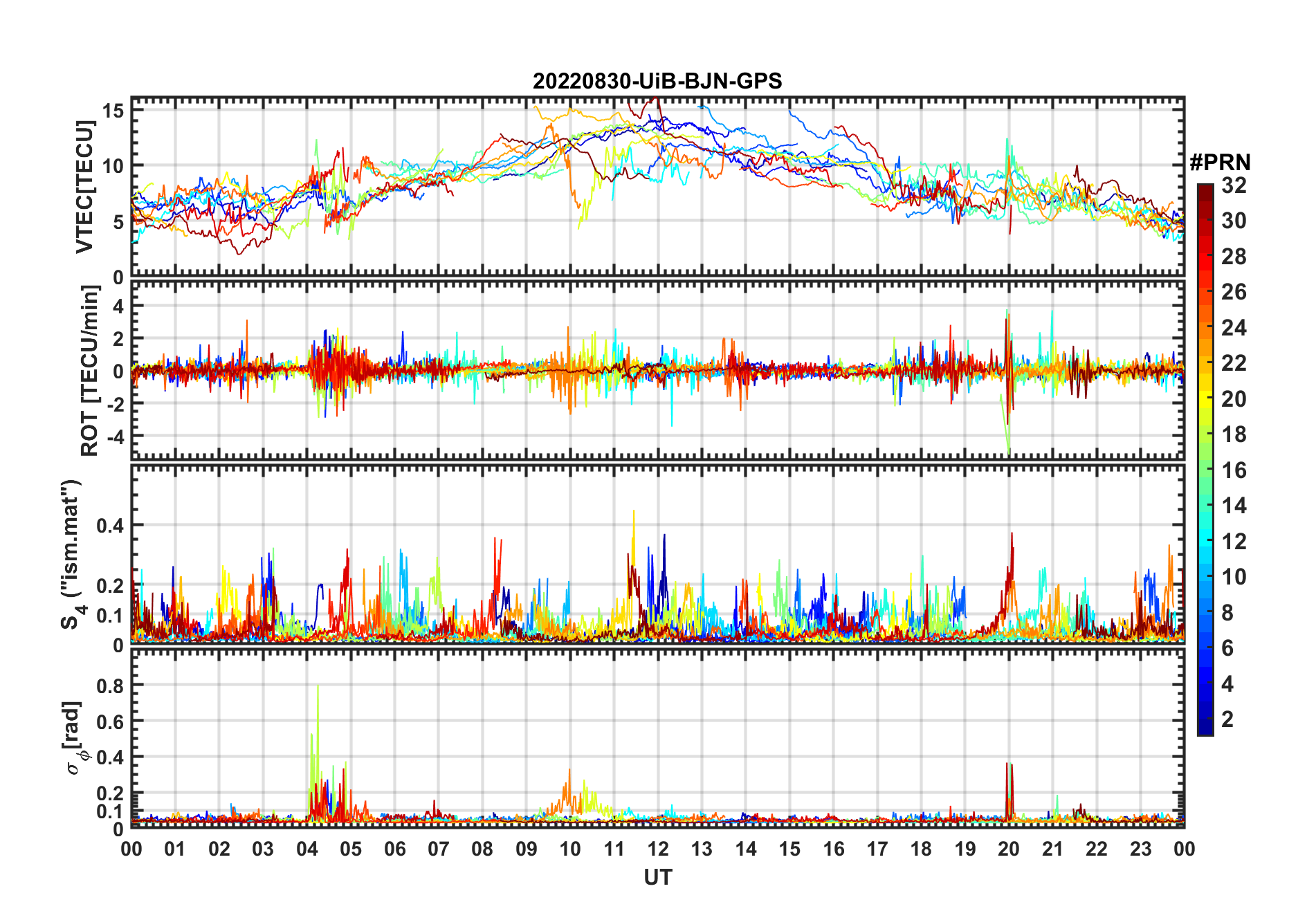
Task: Pick the PRN 16 colorbar tick
Action: 1234,470
